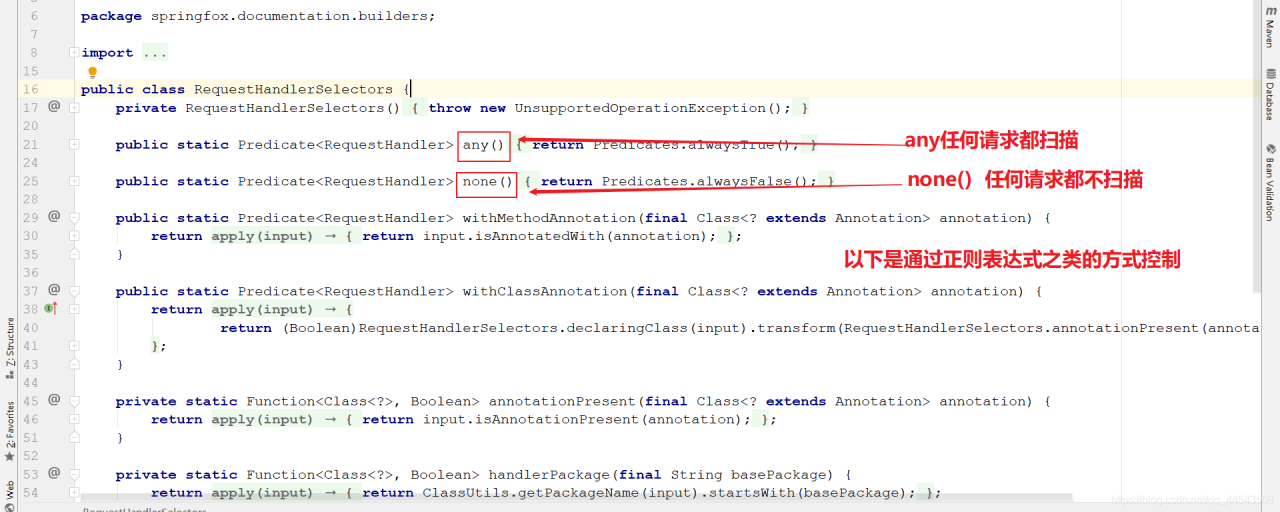Collapse the handlerPackage method on line 53
The image size is (1280, 512).
coord(74,474)
